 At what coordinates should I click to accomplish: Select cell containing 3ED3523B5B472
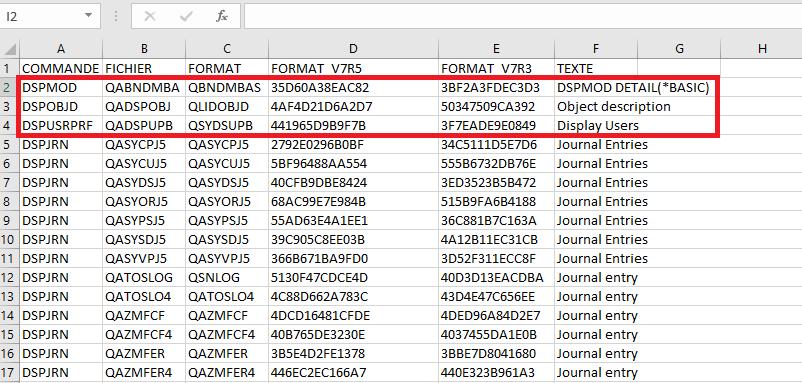pos(496,182)
